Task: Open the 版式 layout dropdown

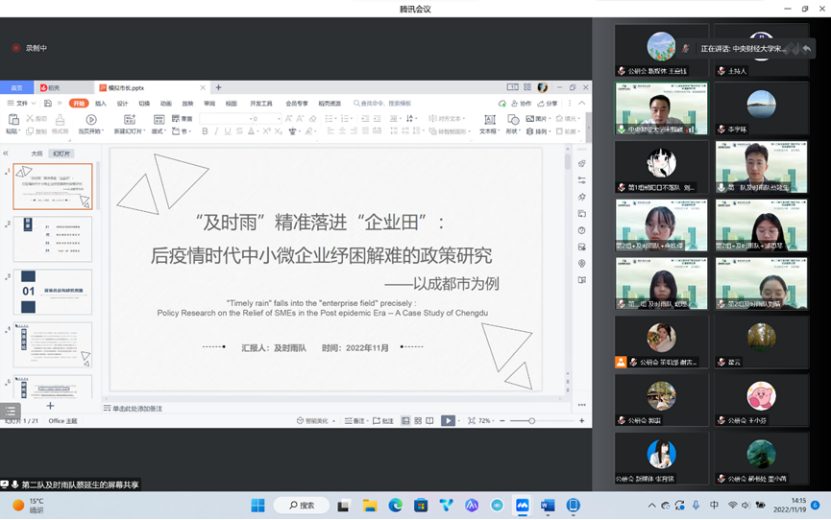Action: point(158,131)
